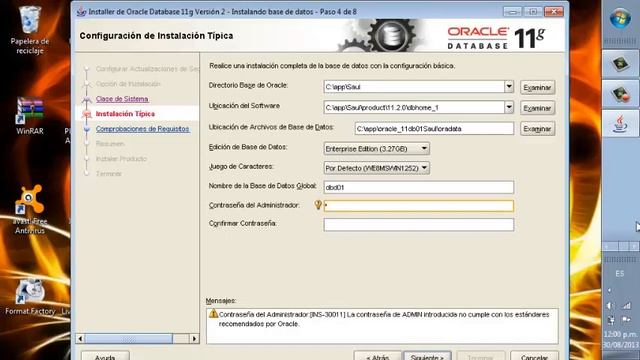Click the Siguiente button
This screenshot has width=640, height=360.
coord(427,356)
